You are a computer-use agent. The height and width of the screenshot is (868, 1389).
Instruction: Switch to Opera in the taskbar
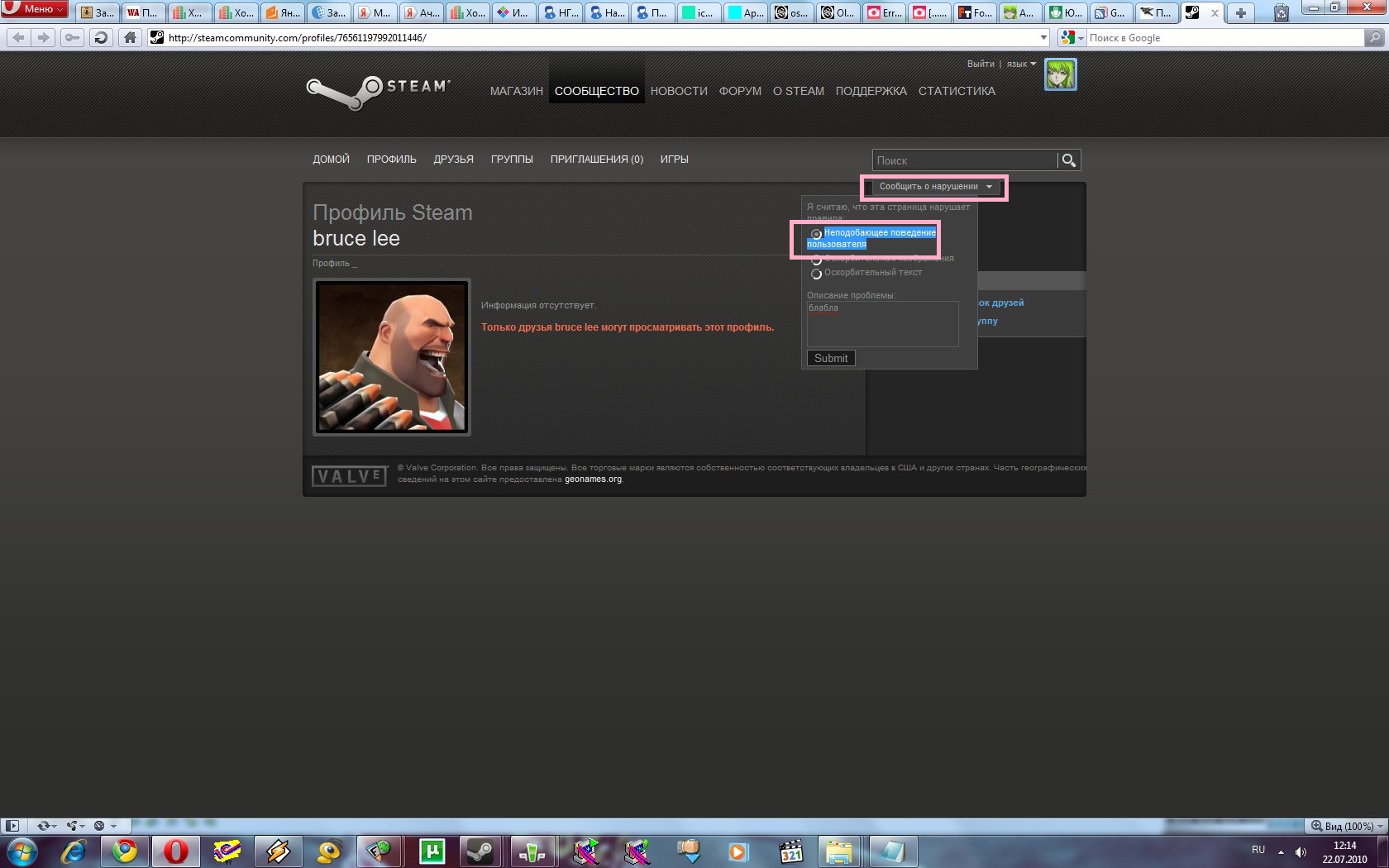point(175,851)
